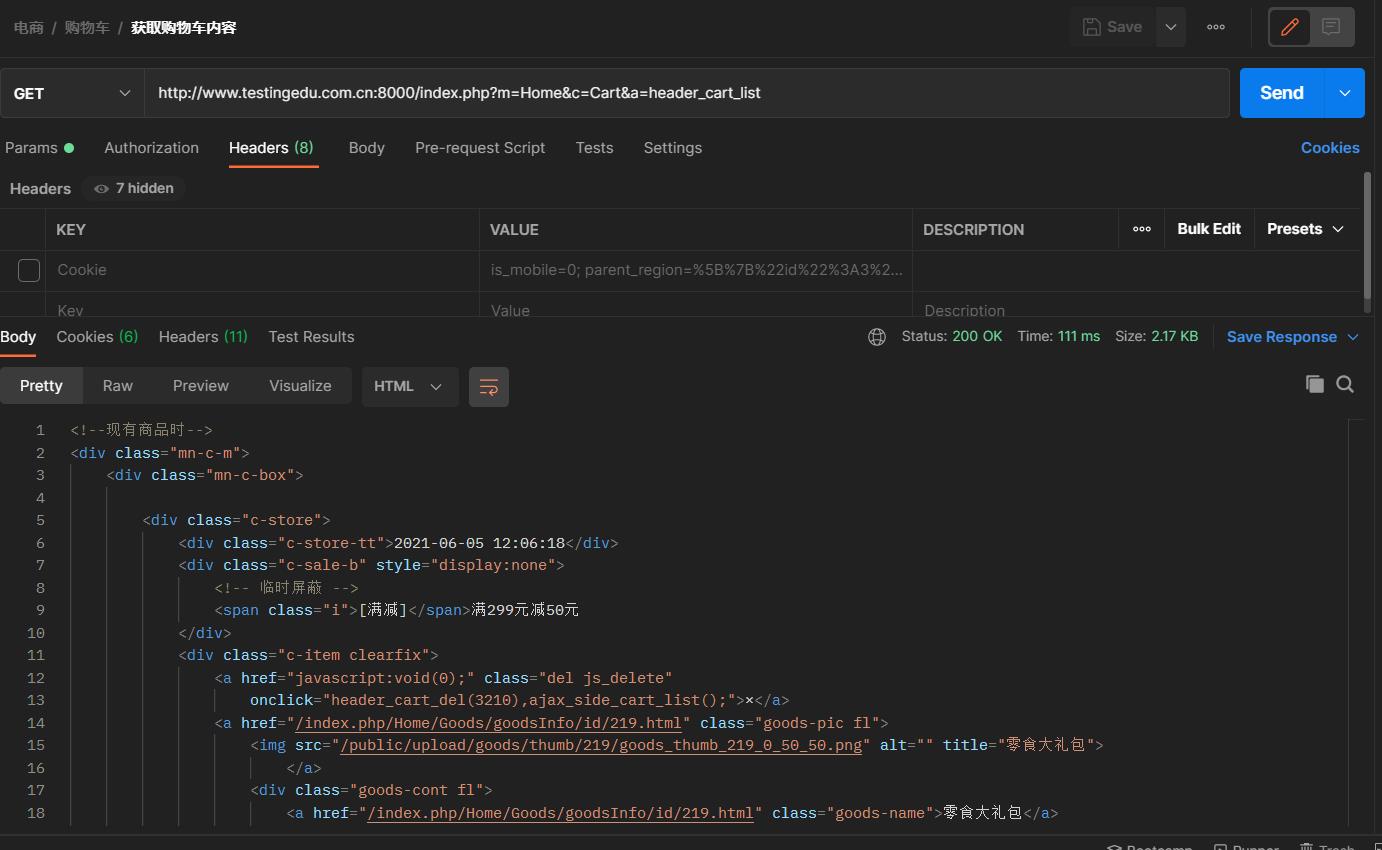Screen dimensions: 1382x850
Task: Copy the response with copy icon
Action: [1315, 384]
